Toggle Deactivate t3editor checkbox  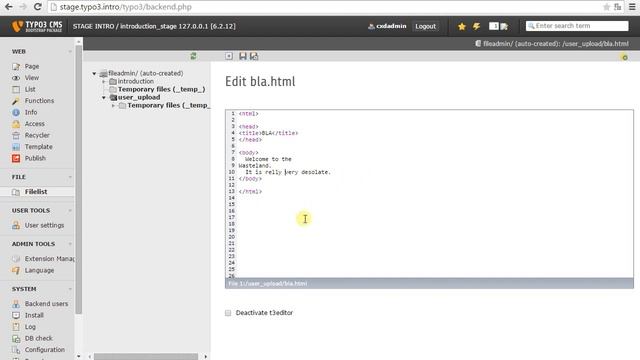click(228, 313)
